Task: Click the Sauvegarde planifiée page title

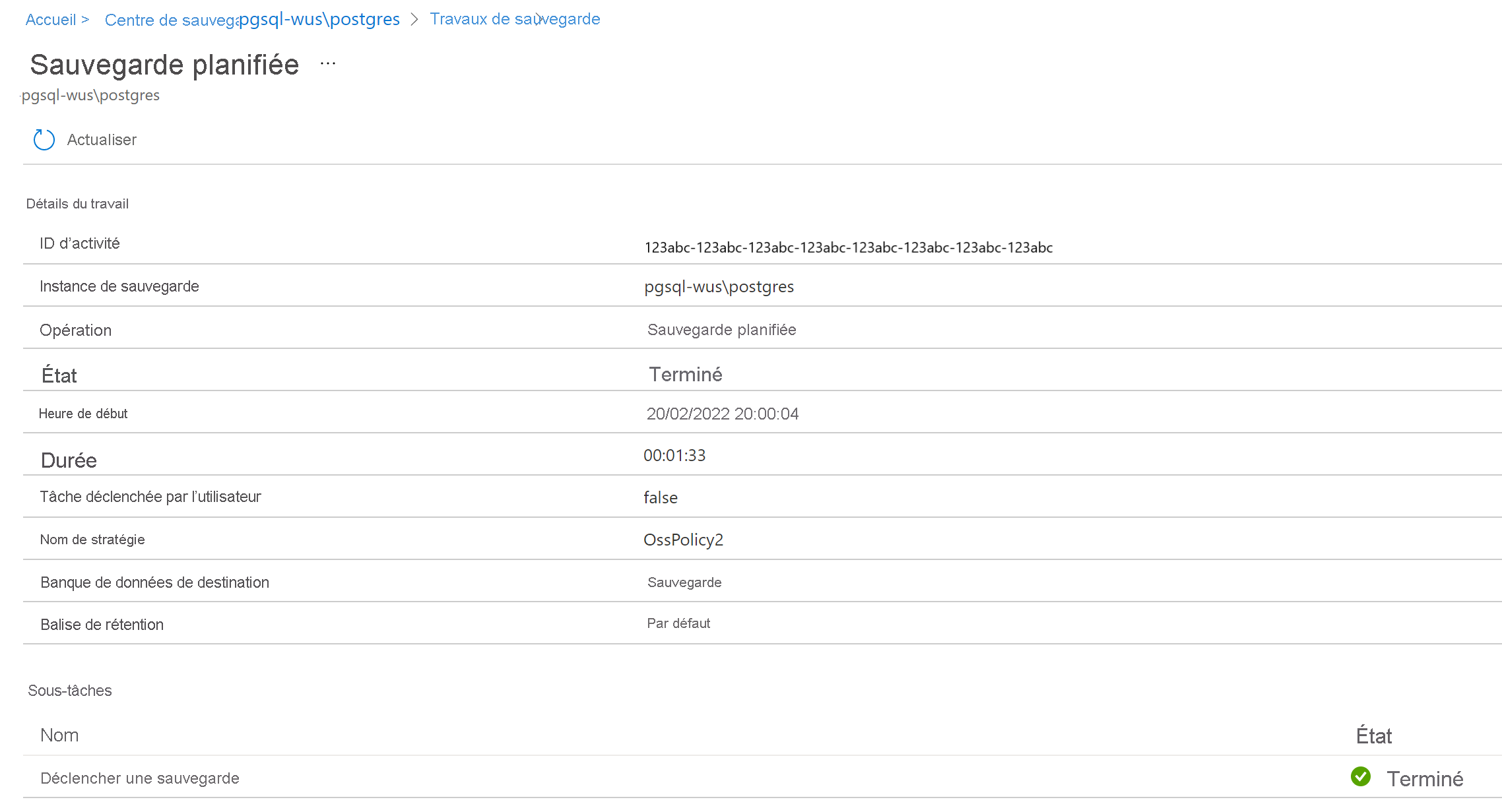Action: point(164,65)
